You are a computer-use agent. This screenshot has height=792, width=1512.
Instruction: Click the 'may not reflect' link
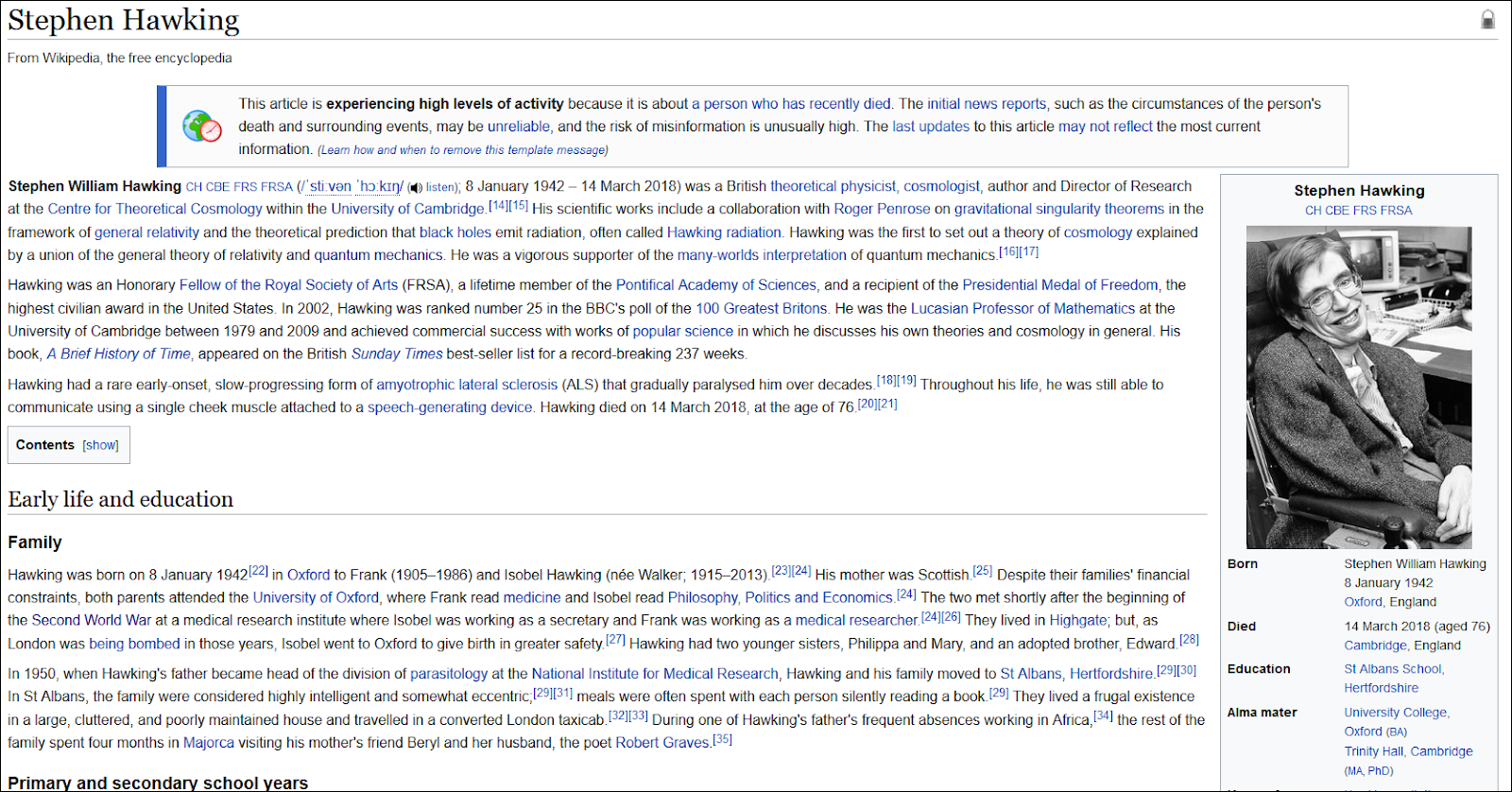pyautogui.click(x=1105, y=127)
